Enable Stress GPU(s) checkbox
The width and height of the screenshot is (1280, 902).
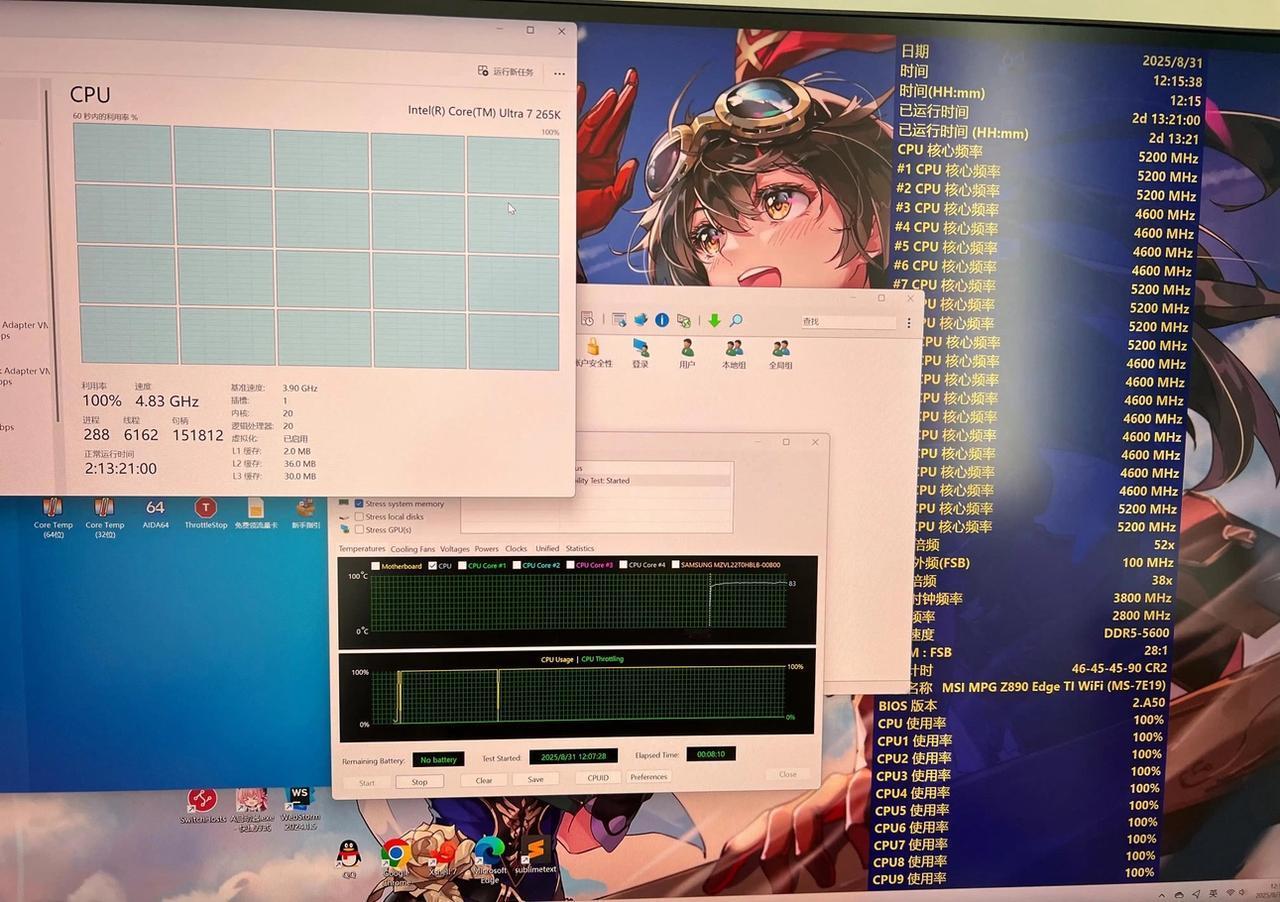360,530
